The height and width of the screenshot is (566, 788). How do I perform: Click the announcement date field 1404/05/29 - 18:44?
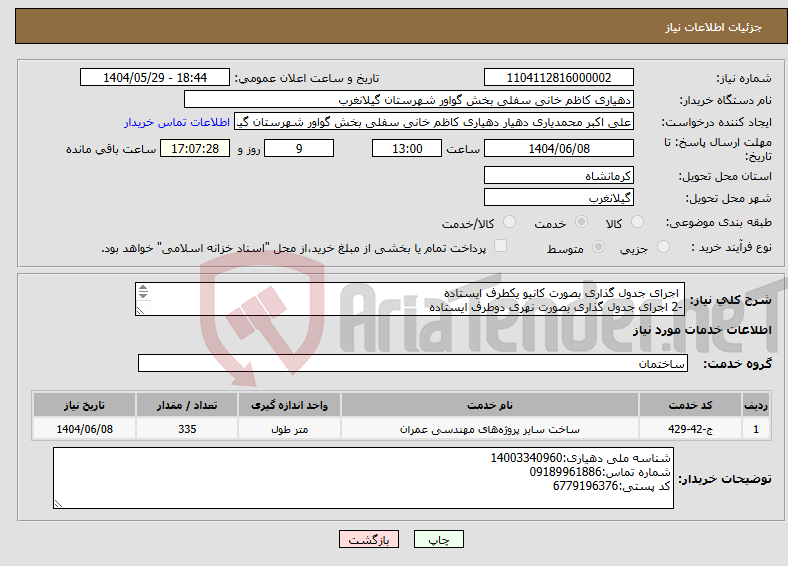155,77
